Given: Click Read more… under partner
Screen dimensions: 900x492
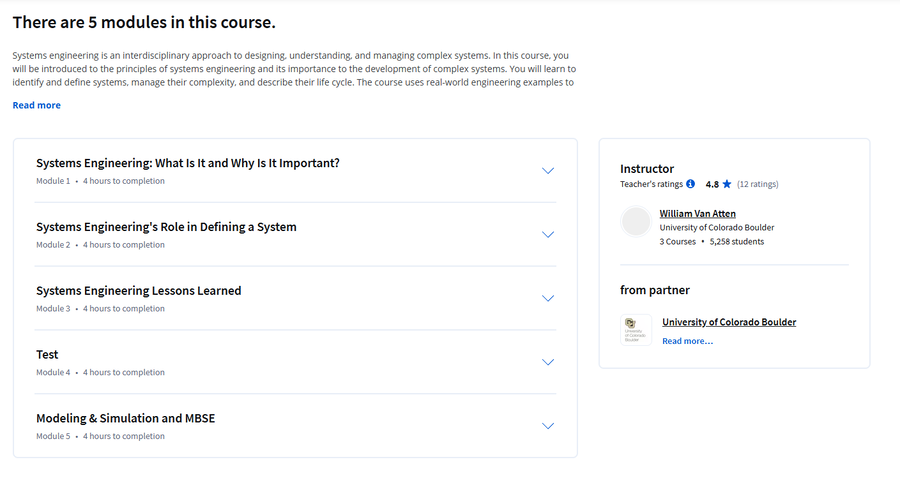Looking at the screenshot, I should [x=688, y=341].
